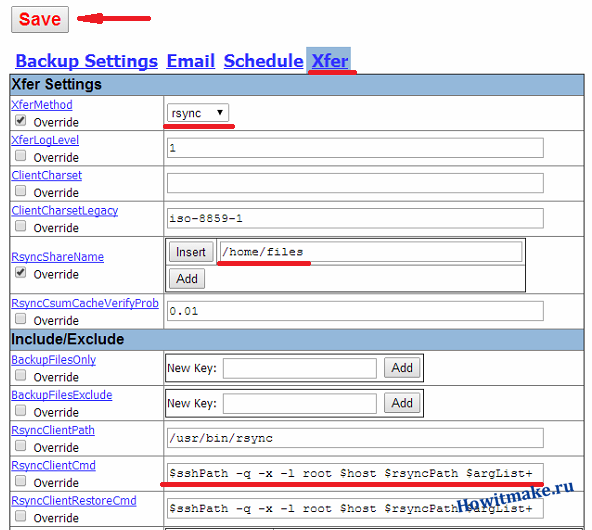Open the RsyncClientRestoreCmd help link

(x=74, y=501)
